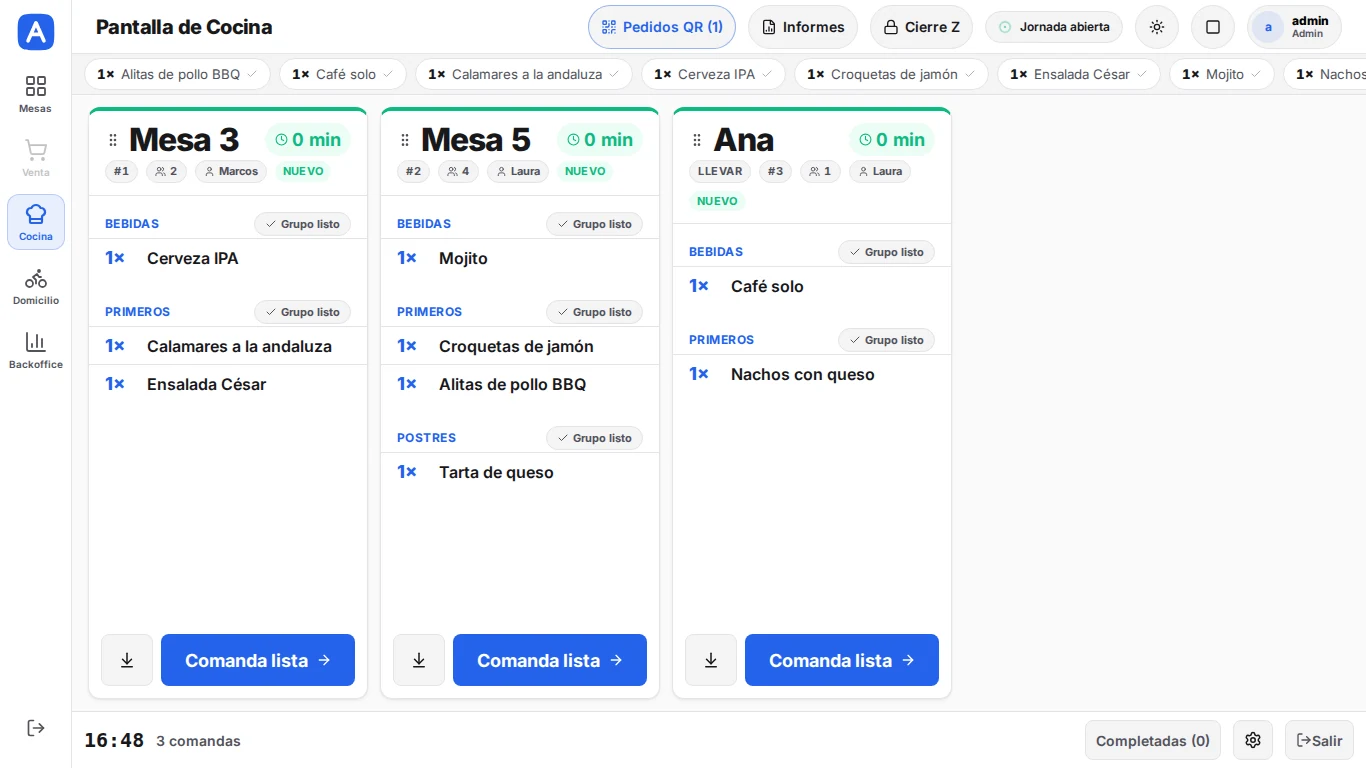Viewport: 1366px width, 768px height.
Task: Download Ana's order ticket
Action: coord(711,660)
